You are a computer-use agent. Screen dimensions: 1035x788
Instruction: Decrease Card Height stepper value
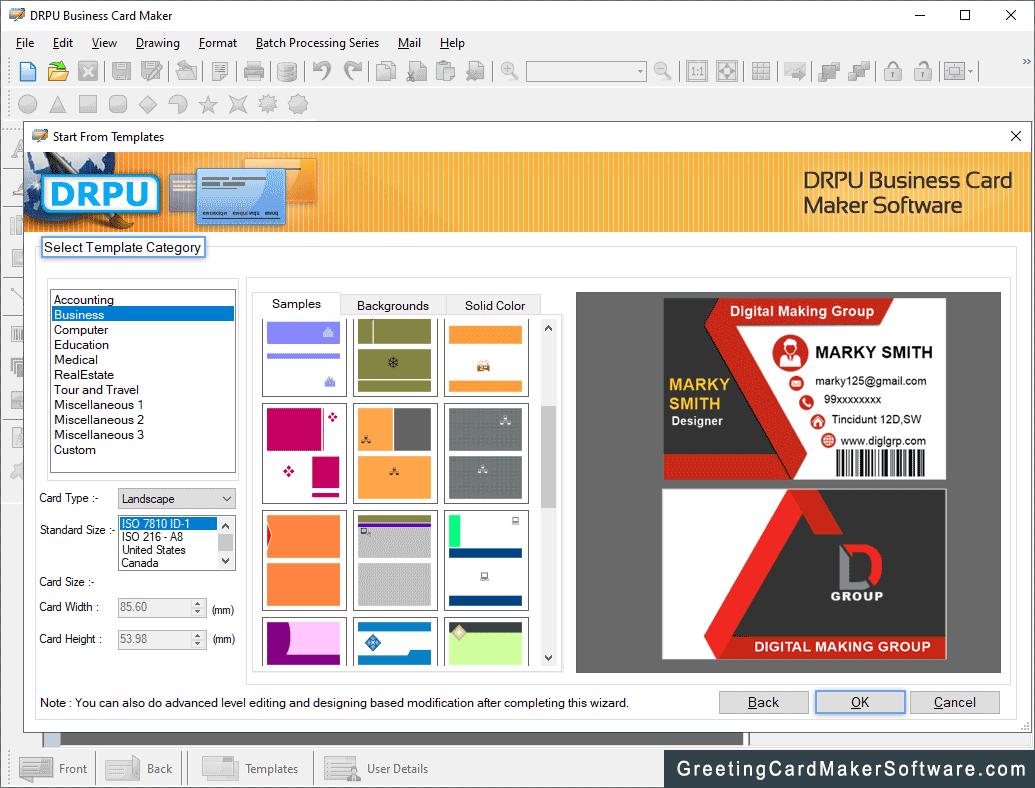pyautogui.click(x=197, y=643)
